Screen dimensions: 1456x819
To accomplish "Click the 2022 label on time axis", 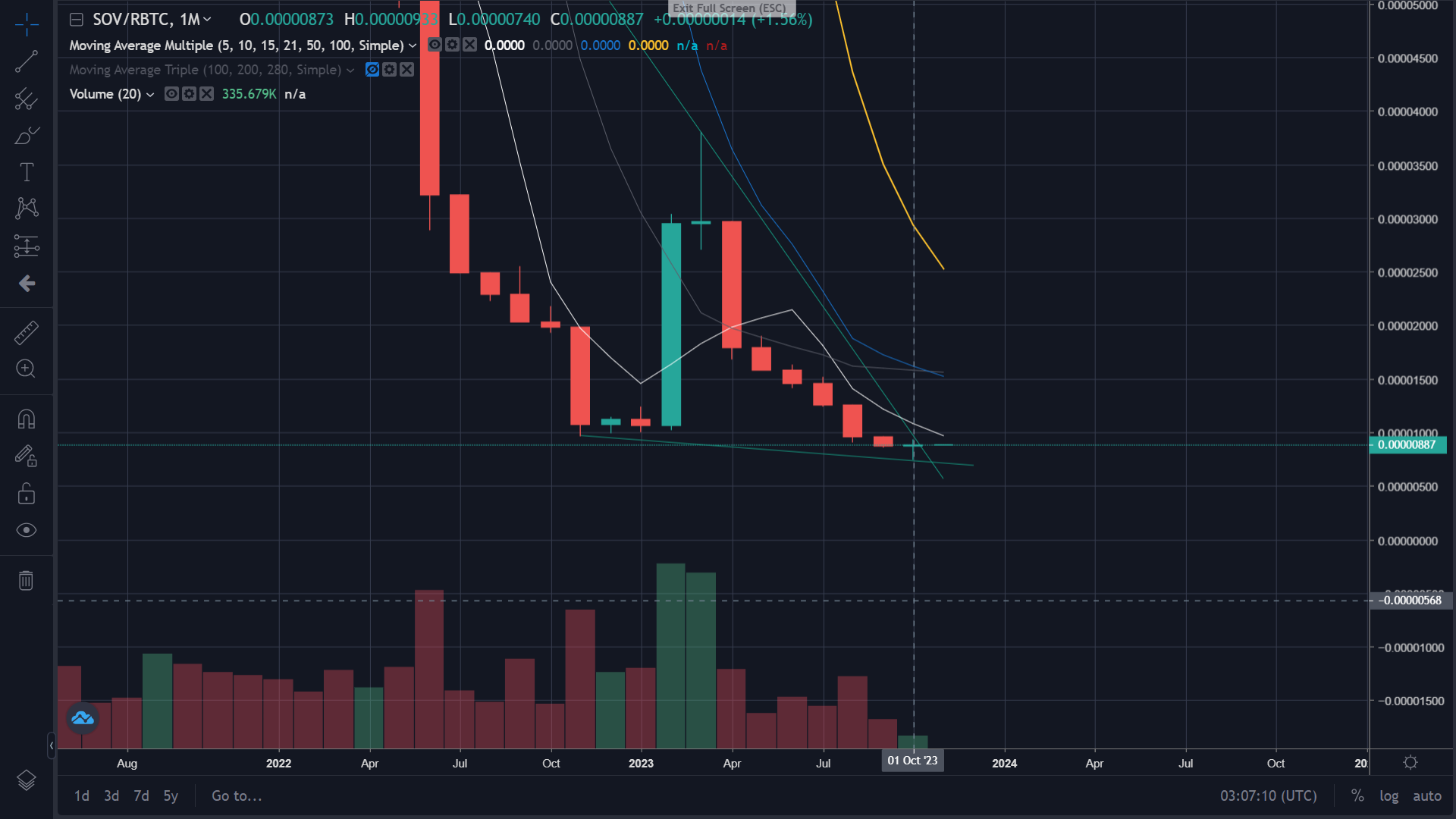I will click(278, 763).
